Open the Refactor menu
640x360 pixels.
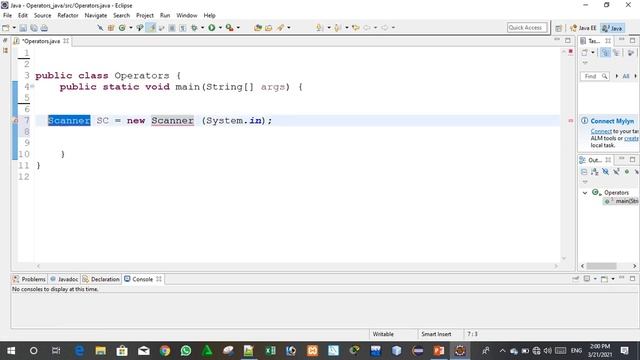coord(68,16)
